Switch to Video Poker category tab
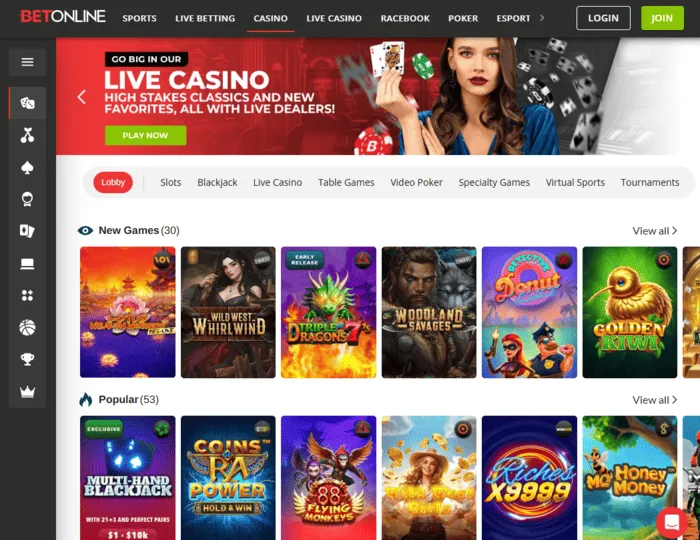Image resolution: width=700 pixels, height=540 pixels. pos(416,182)
